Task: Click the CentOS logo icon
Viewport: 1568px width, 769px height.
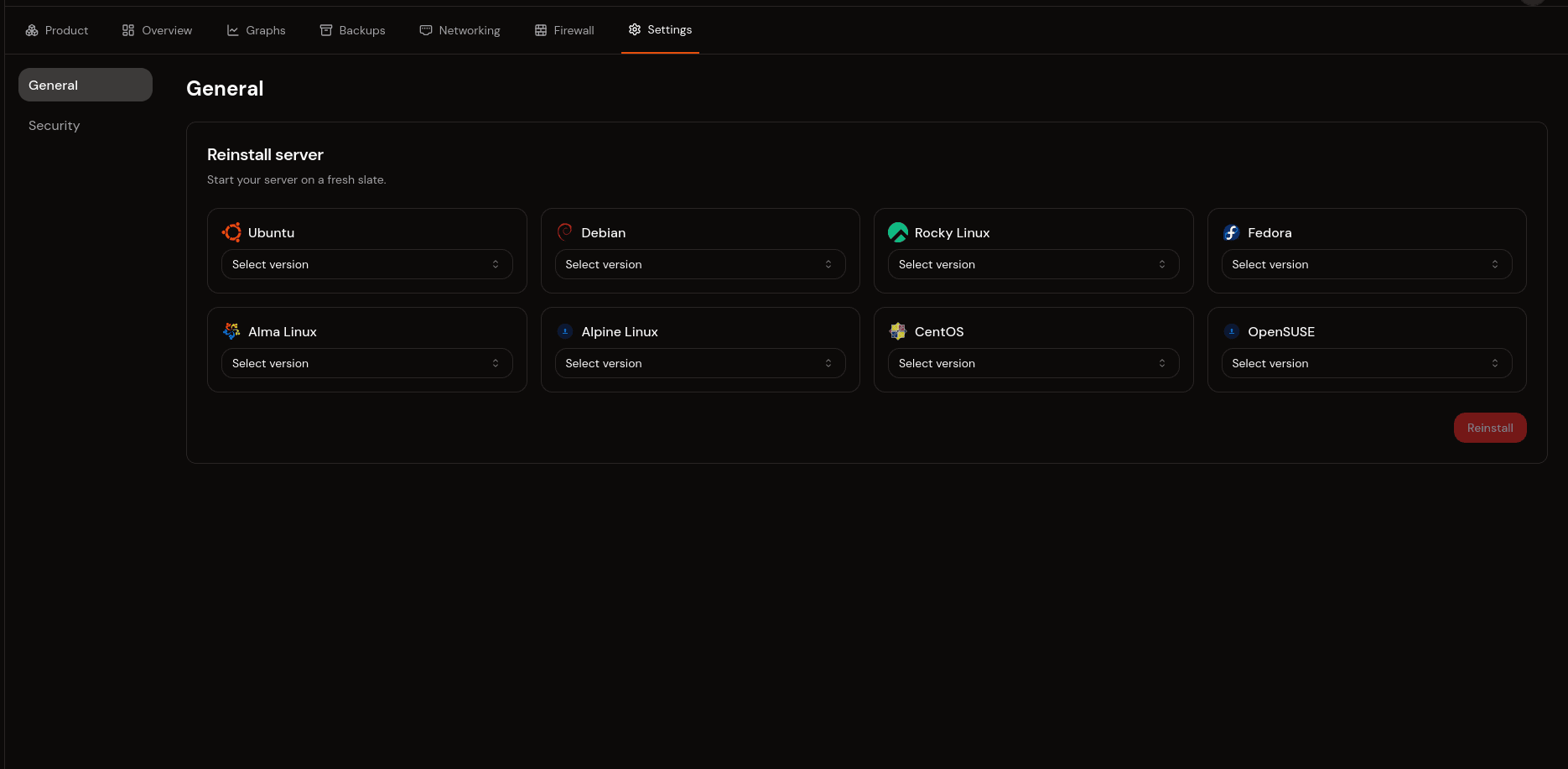Action: [898, 331]
